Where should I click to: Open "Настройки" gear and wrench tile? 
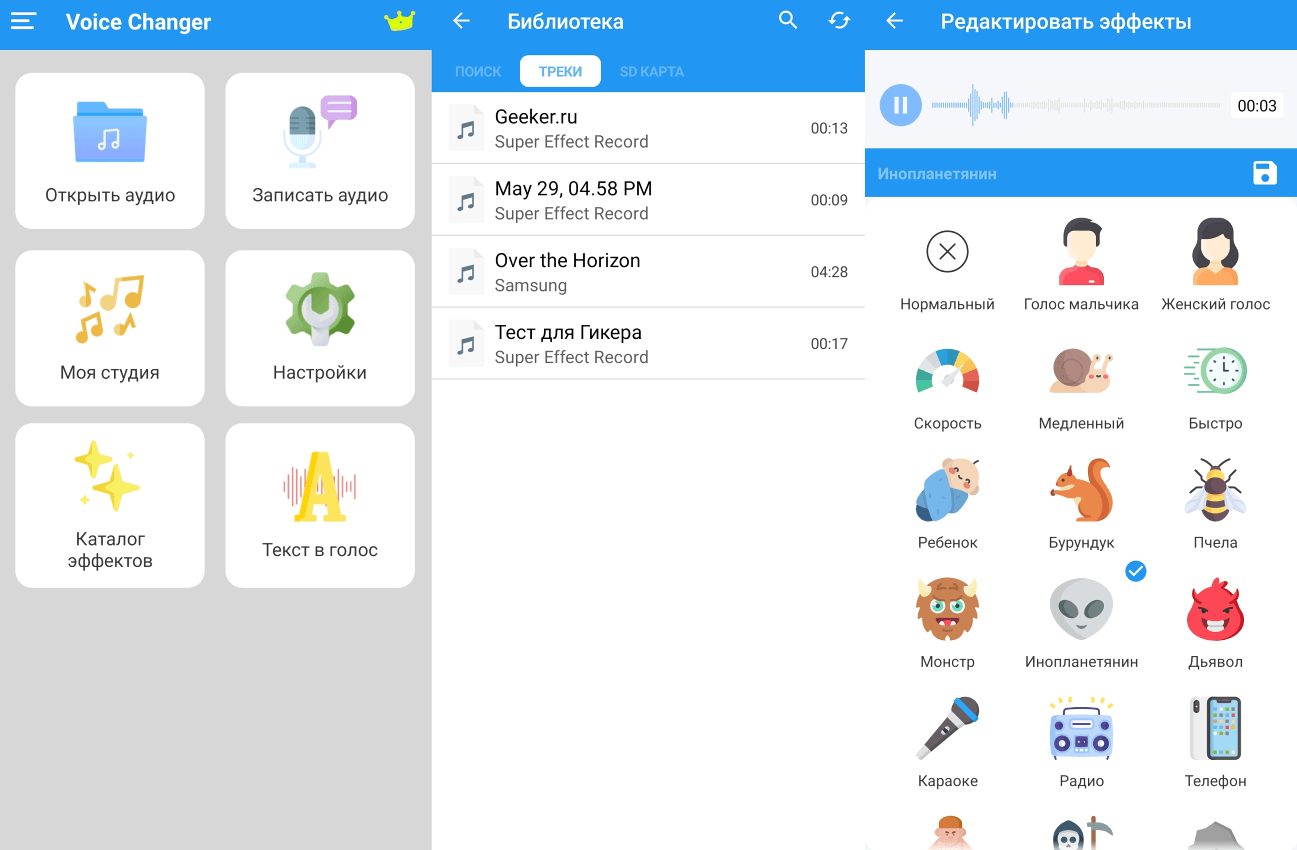tap(320, 328)
